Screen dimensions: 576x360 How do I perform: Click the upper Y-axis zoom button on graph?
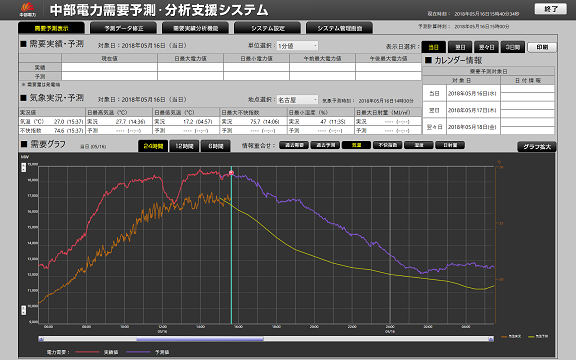[x=24, y=168]
